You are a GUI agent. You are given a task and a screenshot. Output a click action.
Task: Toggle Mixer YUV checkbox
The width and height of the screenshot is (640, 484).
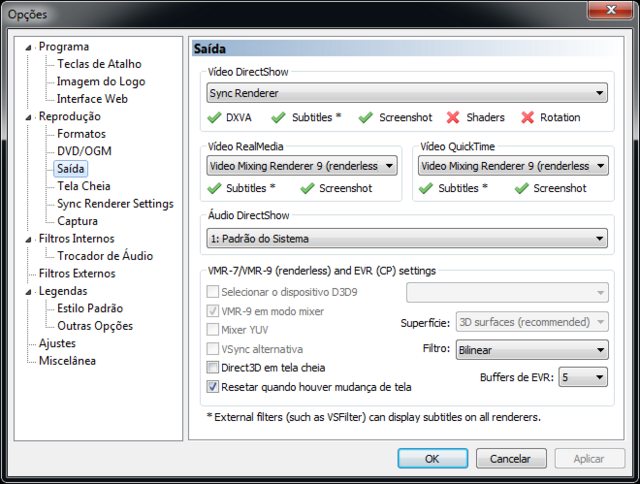coord(213,329)
